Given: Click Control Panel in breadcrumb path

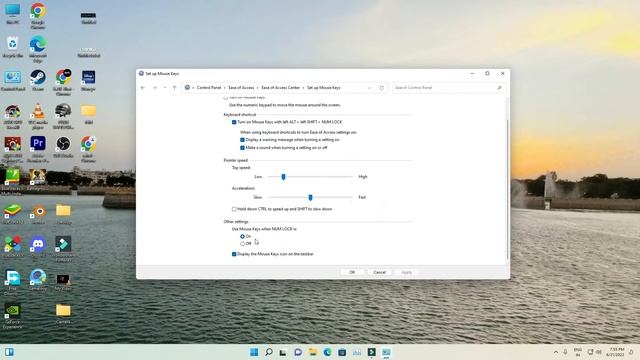Looking at the screenshot, I should point(209,88).
